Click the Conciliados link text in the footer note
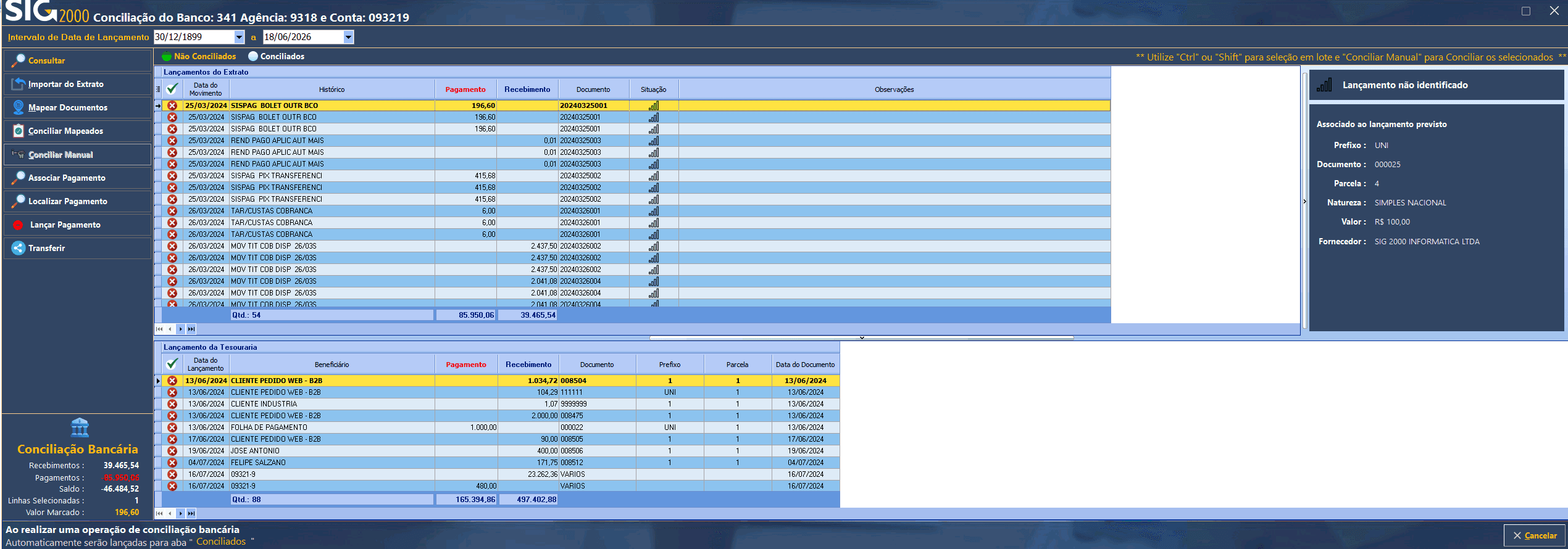 tap(221, 542)
